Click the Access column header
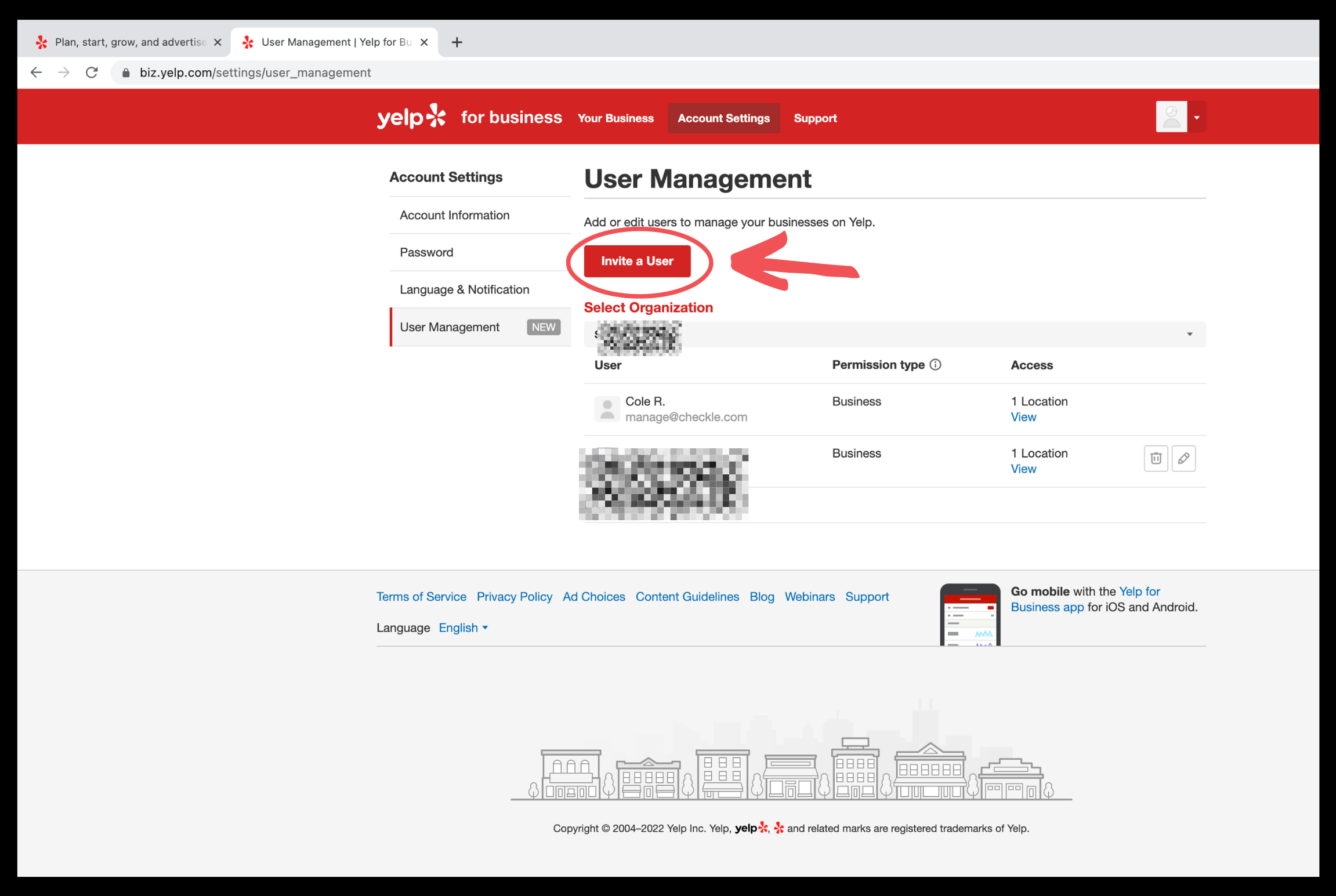Image resolution: width=1336 pixels, height=896 pixels. tap(1031, 365)
